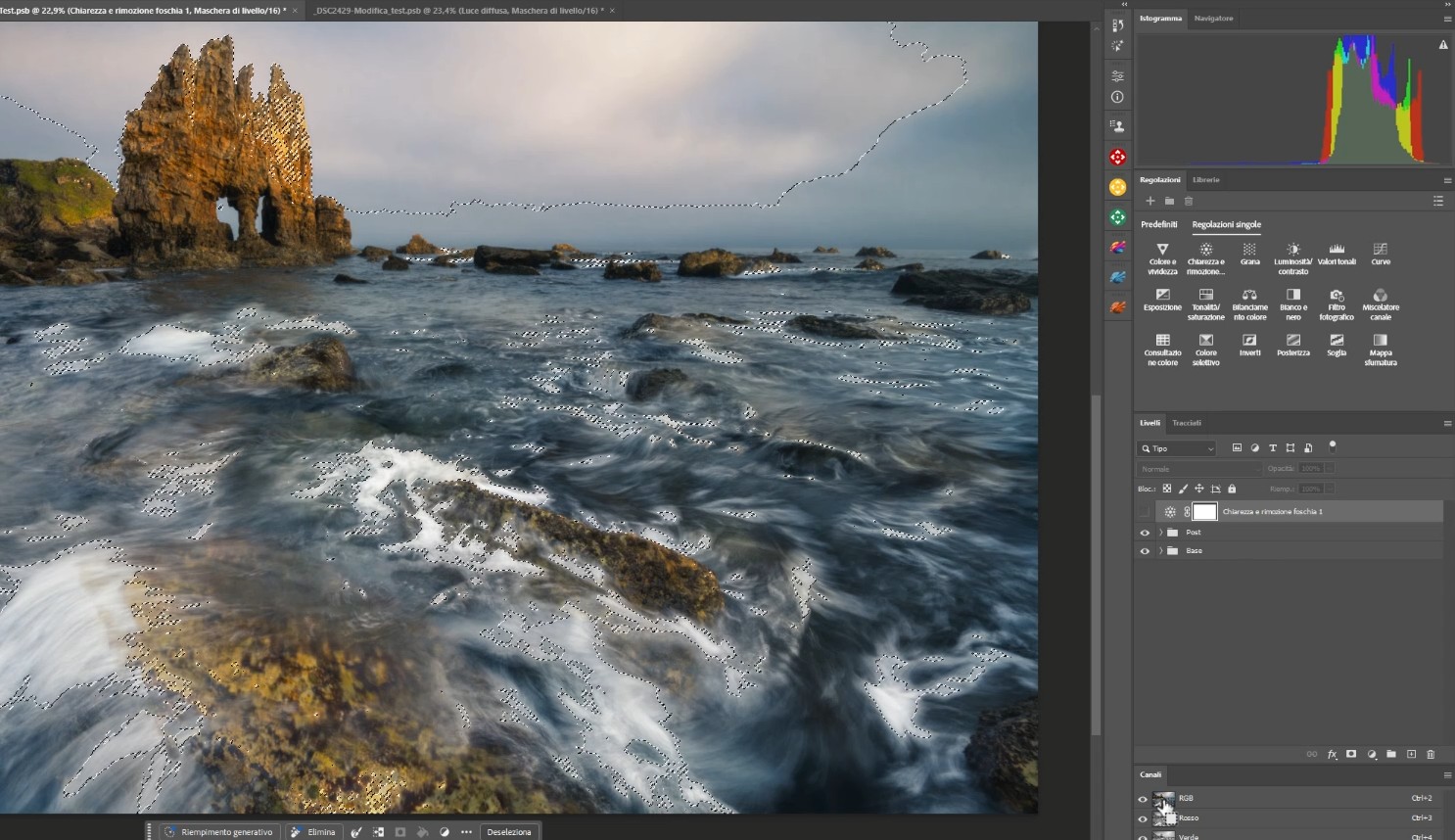Click the Riempimento generativo button
1455x840 pixels.
[x=219, y=832]
